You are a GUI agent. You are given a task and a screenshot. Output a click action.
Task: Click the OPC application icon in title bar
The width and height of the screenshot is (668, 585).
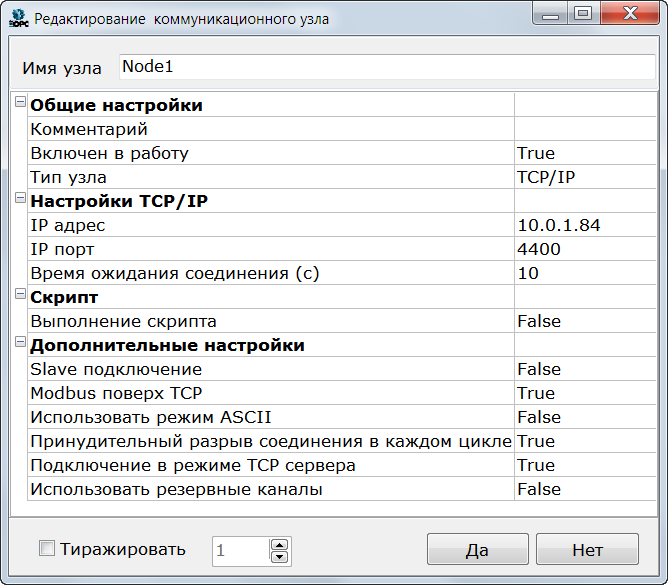click(x=18, y=18)
